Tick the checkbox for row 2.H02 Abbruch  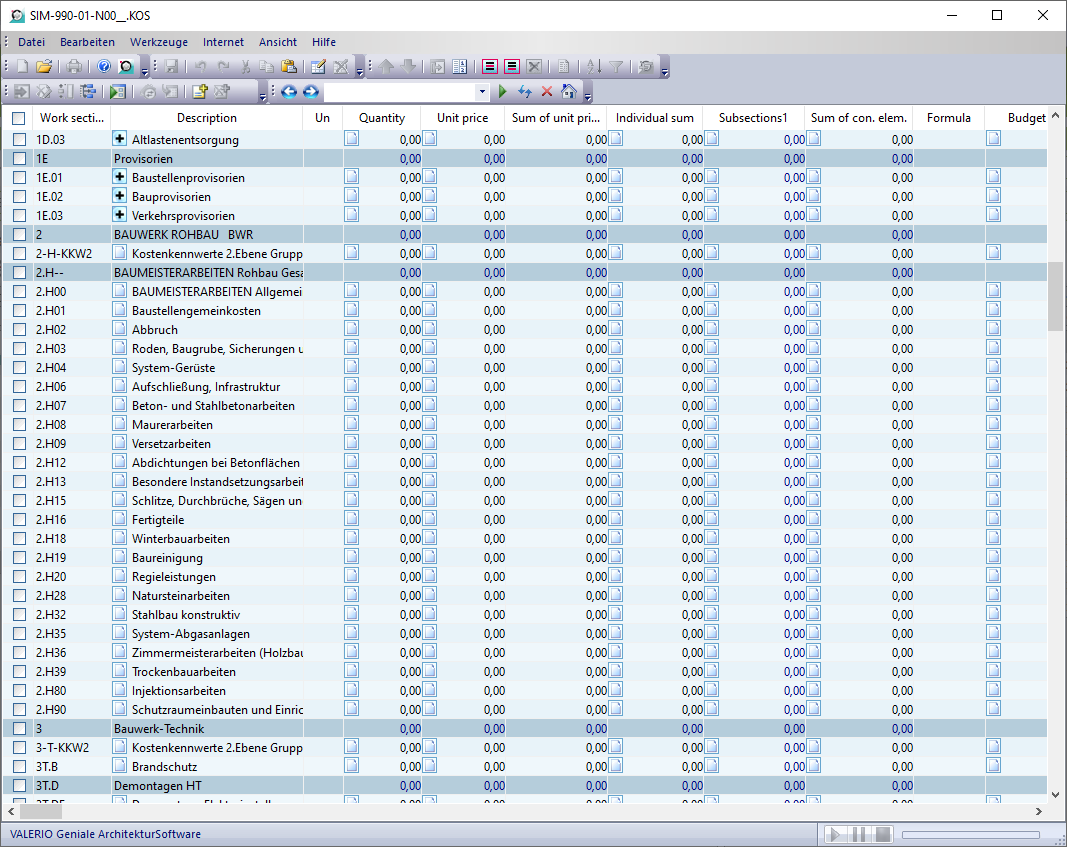click(x=19, y=330)
